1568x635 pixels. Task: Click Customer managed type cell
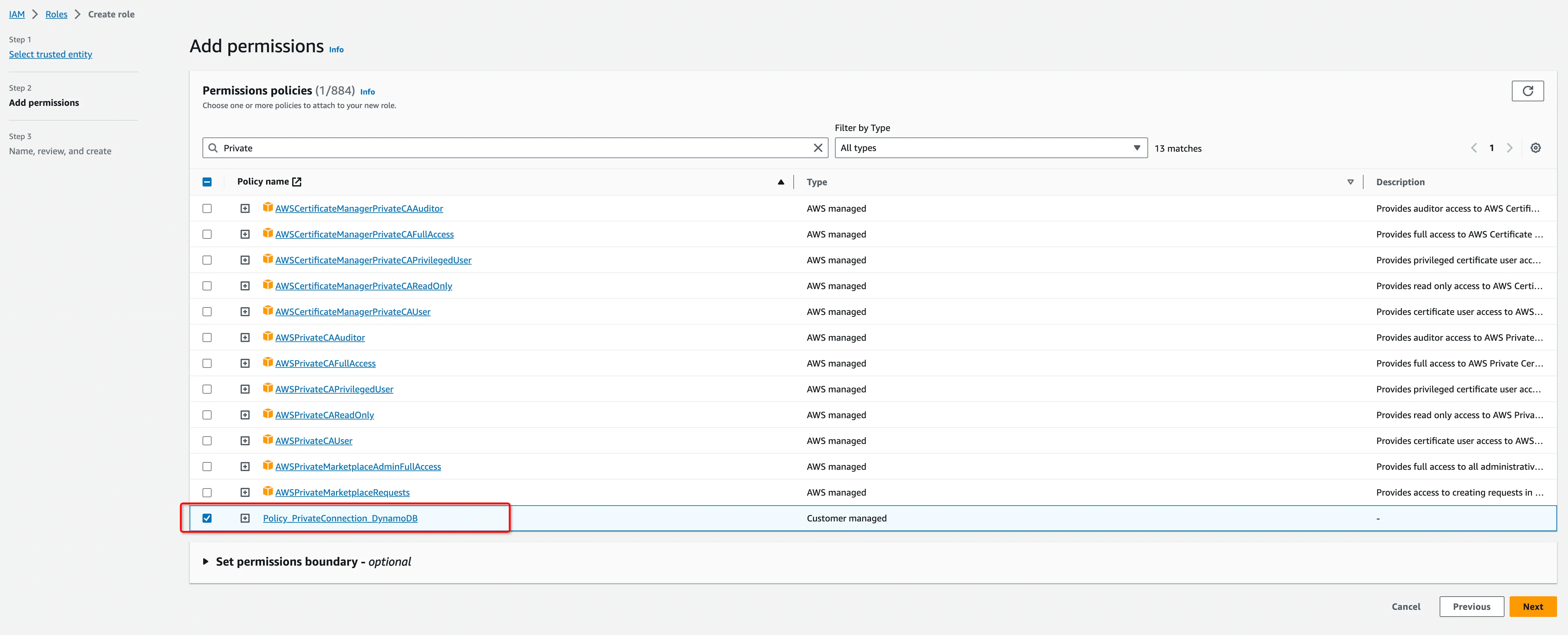[x=846, y=518]
